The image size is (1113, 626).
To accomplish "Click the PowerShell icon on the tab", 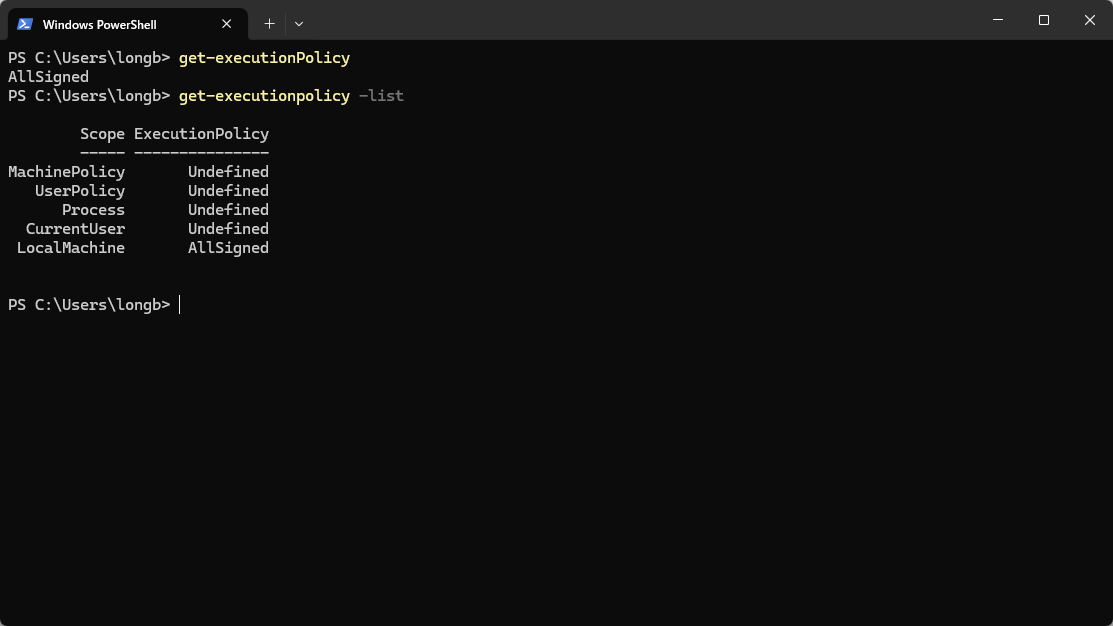I will (25, 24).
